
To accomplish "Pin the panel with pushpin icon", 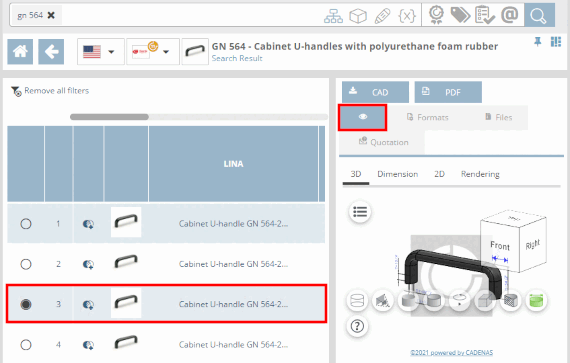I will [538, 42].
